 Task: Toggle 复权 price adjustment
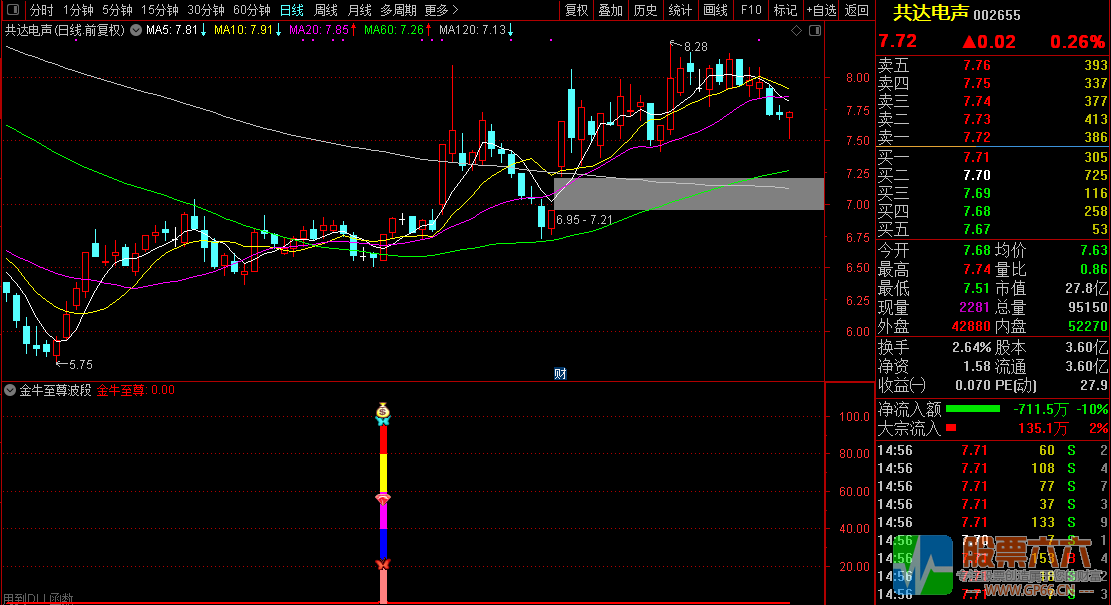(x=577, y=10)
